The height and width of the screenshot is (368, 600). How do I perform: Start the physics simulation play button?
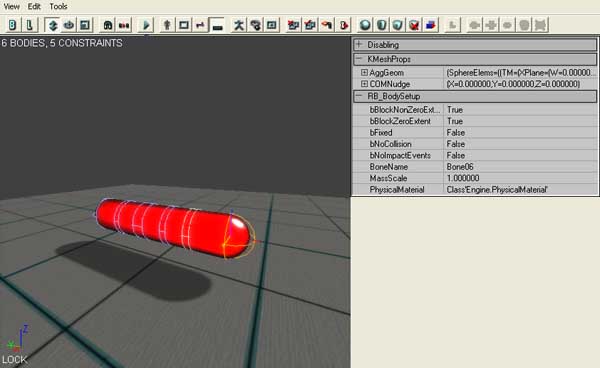click(x=146, y=25)
